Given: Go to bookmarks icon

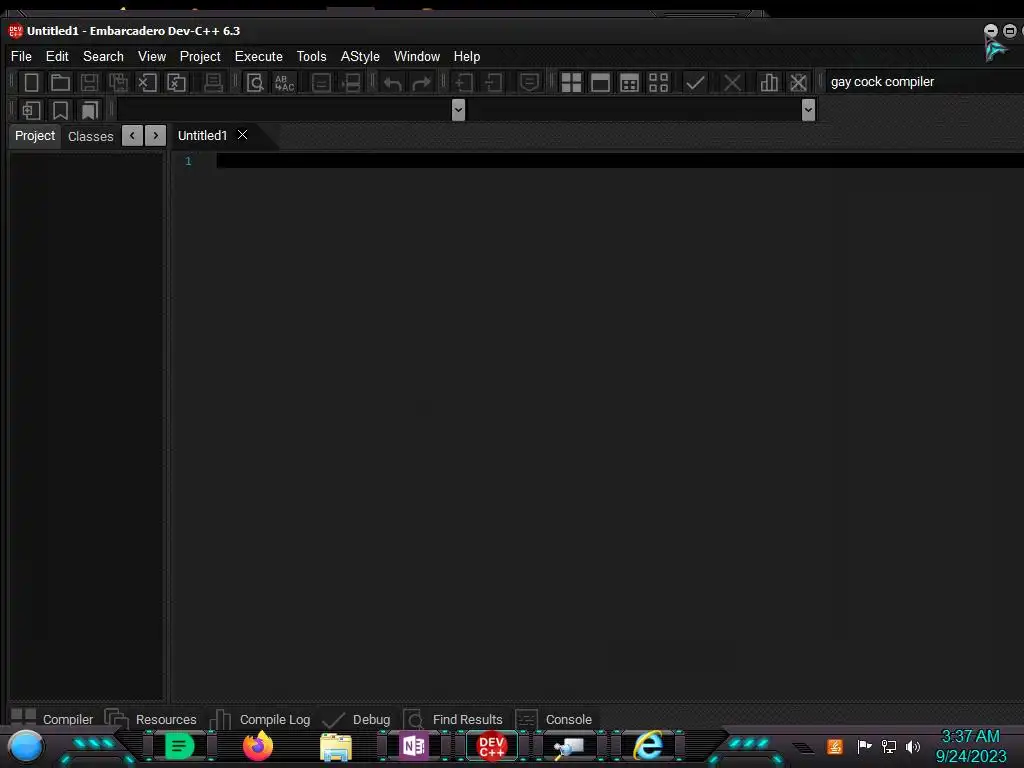Looking at the screenshot, I should click(89, 110).
